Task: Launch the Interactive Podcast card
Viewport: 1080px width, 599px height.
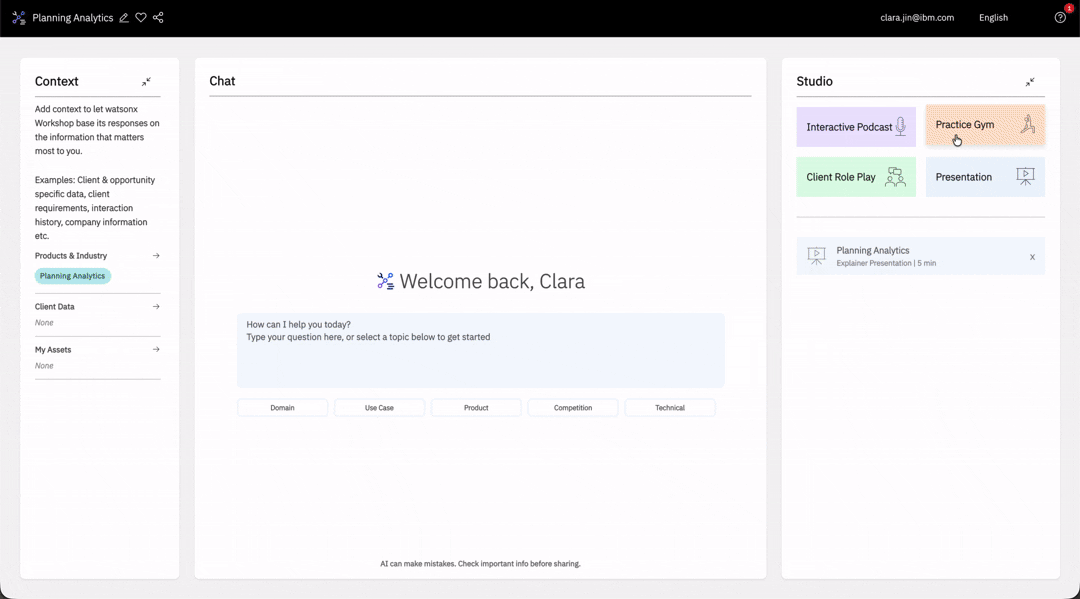Action: 856,127
